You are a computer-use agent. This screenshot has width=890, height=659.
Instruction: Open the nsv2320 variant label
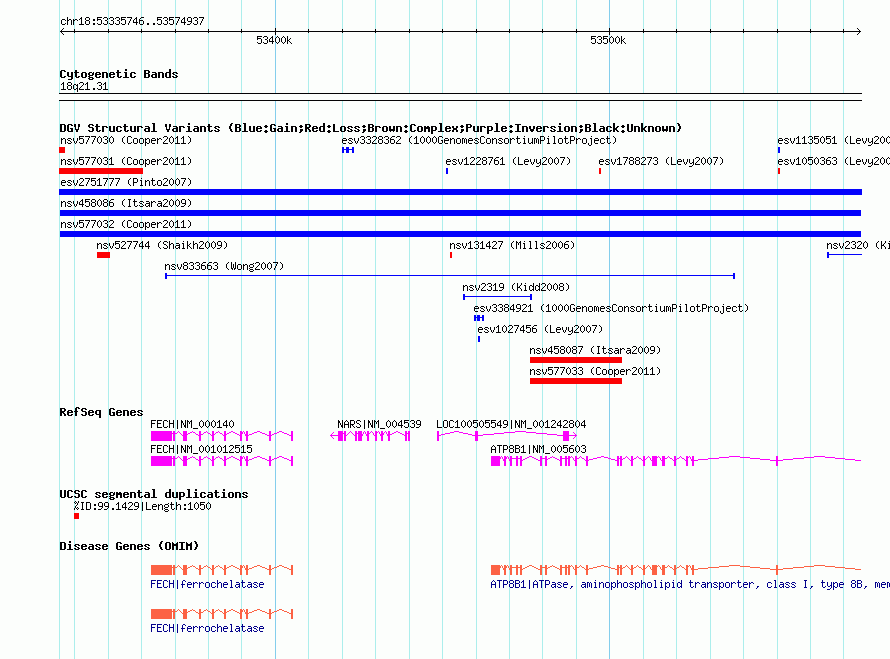tap(858, 245)
